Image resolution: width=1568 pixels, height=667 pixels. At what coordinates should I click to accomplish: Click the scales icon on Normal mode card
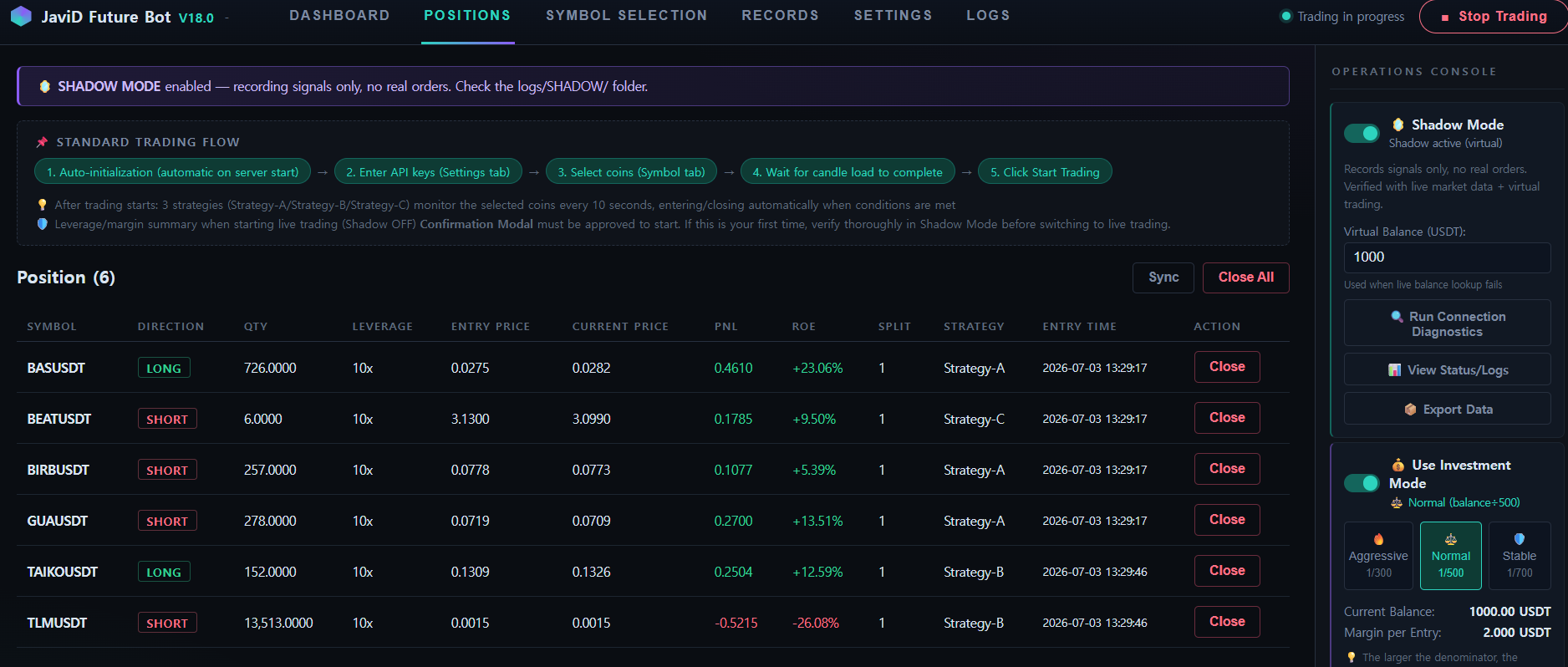click(1451, 539)
